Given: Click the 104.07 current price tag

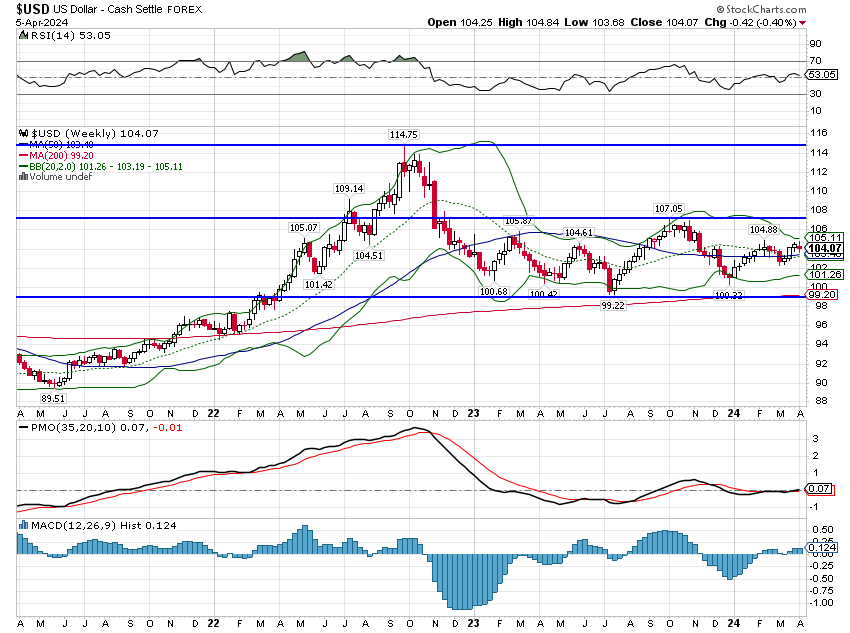Looking at the screenshot, I should tap(823, 248).
